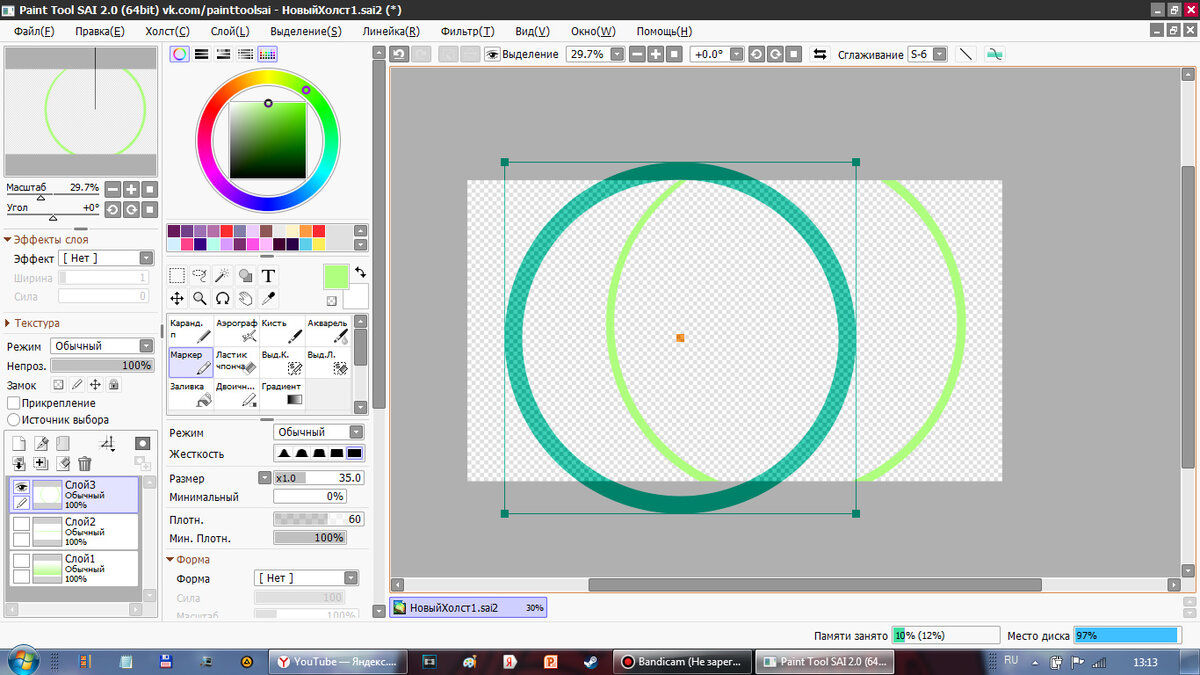This screenshot has width=1200, height=675.
Task: Select the Zoom magnifier tool
Action: coord(200,298)
